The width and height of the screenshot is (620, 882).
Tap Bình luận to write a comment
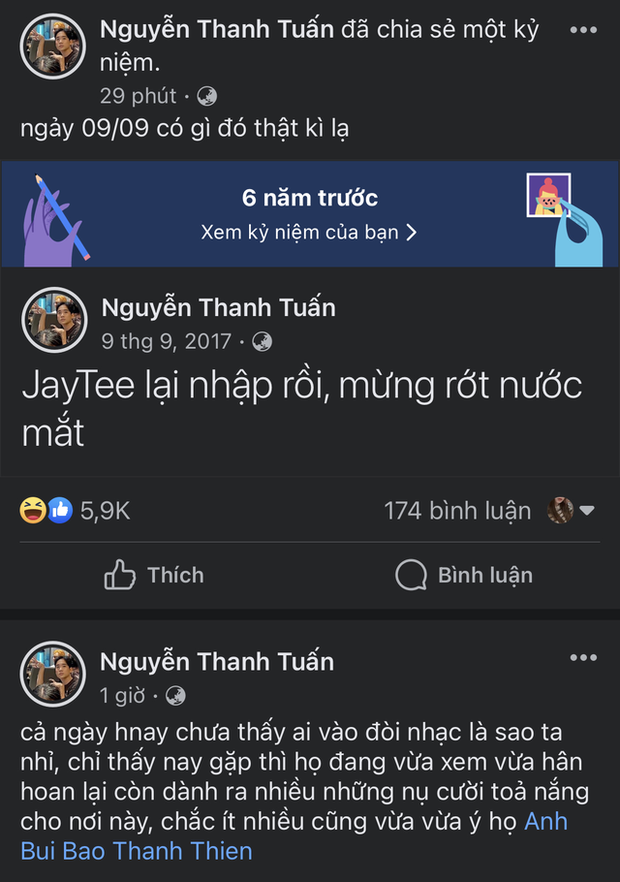point(485,575)
